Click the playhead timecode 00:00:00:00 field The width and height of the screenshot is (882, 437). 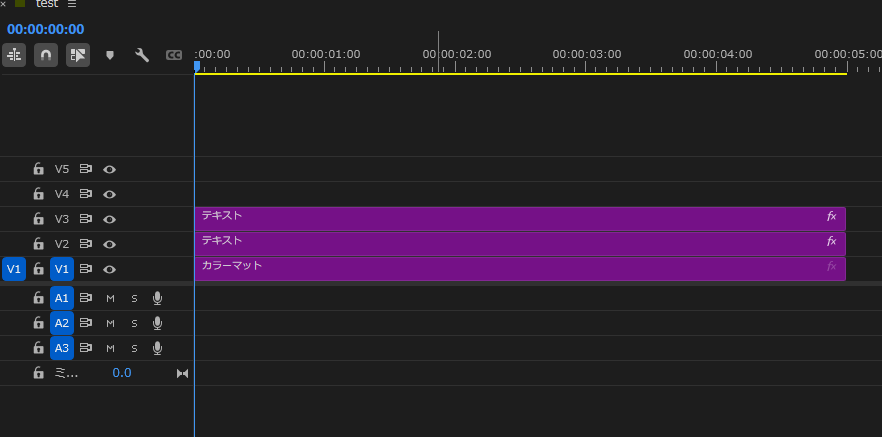(x=46, y=29)
